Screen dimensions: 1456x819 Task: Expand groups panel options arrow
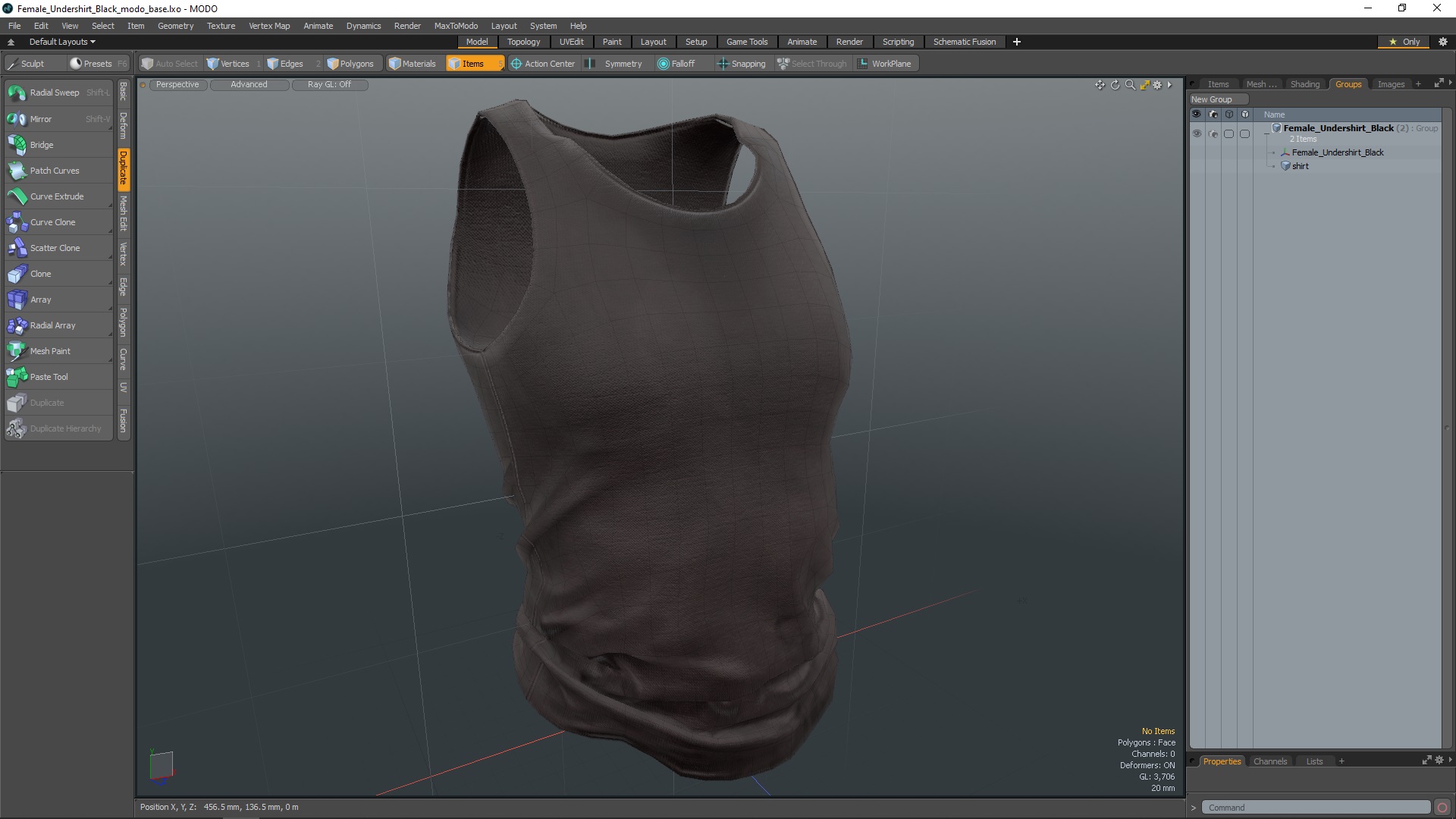click(x=1450, y=83)
